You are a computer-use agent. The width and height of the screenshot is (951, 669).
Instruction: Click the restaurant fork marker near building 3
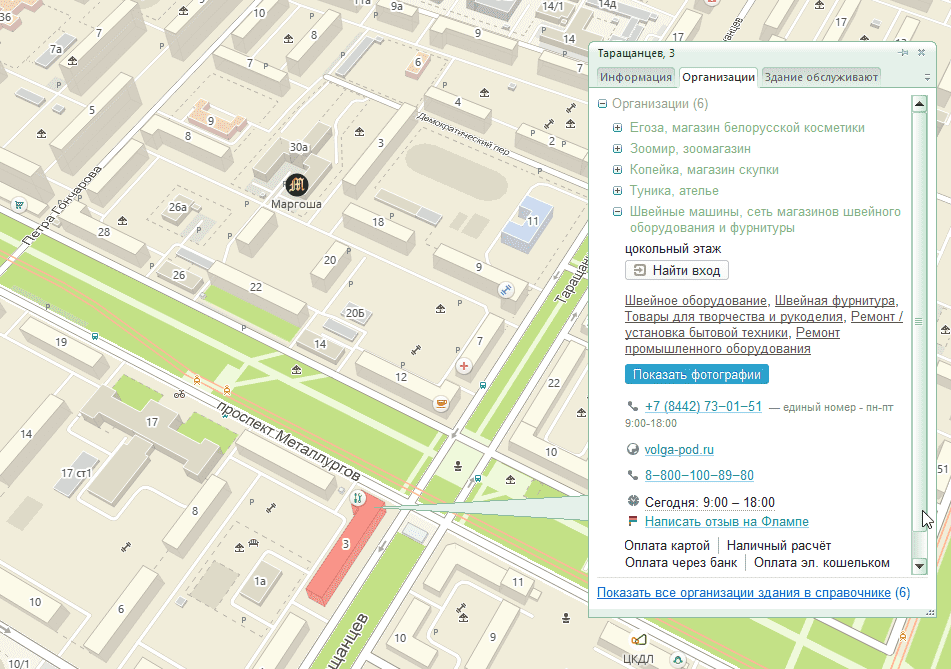pyautogui.click(x=357, y=497)
